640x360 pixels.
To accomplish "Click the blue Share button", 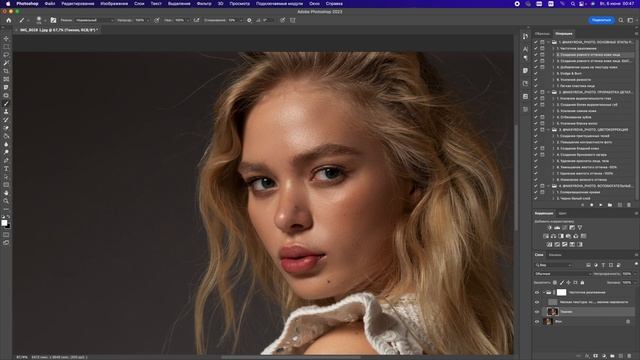I will pyautogui.click(x=601, y=20).
